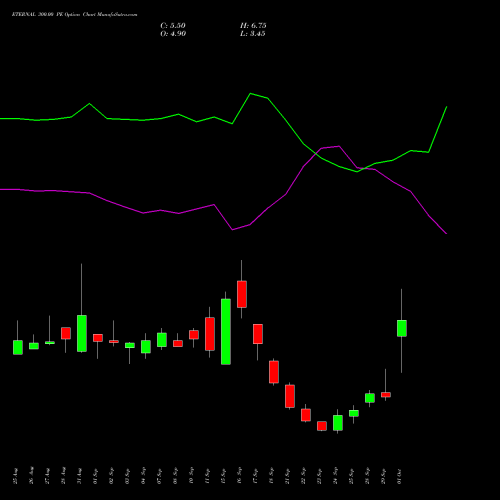Image resolution: width=500 pixels, height=500 pixels.
Task: Click the green candlestick above 31 Aug
Action: (82, 333)
